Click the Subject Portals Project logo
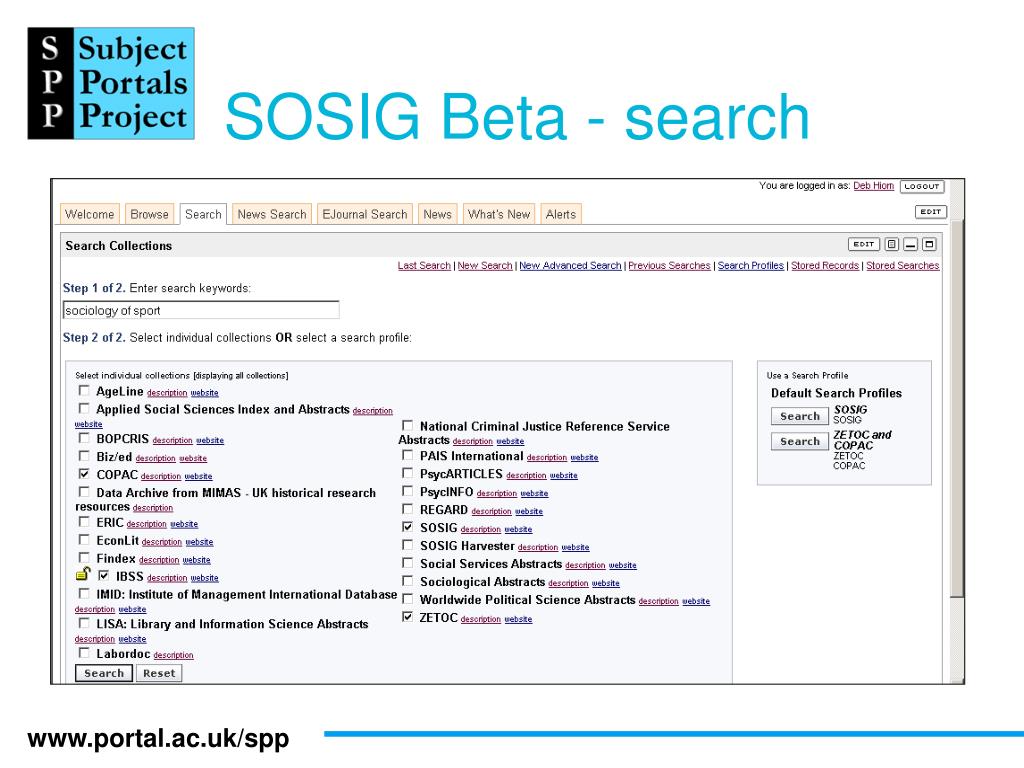This screenshot has height=768, width=1024. pyautogui.click(x=111, y=83)
